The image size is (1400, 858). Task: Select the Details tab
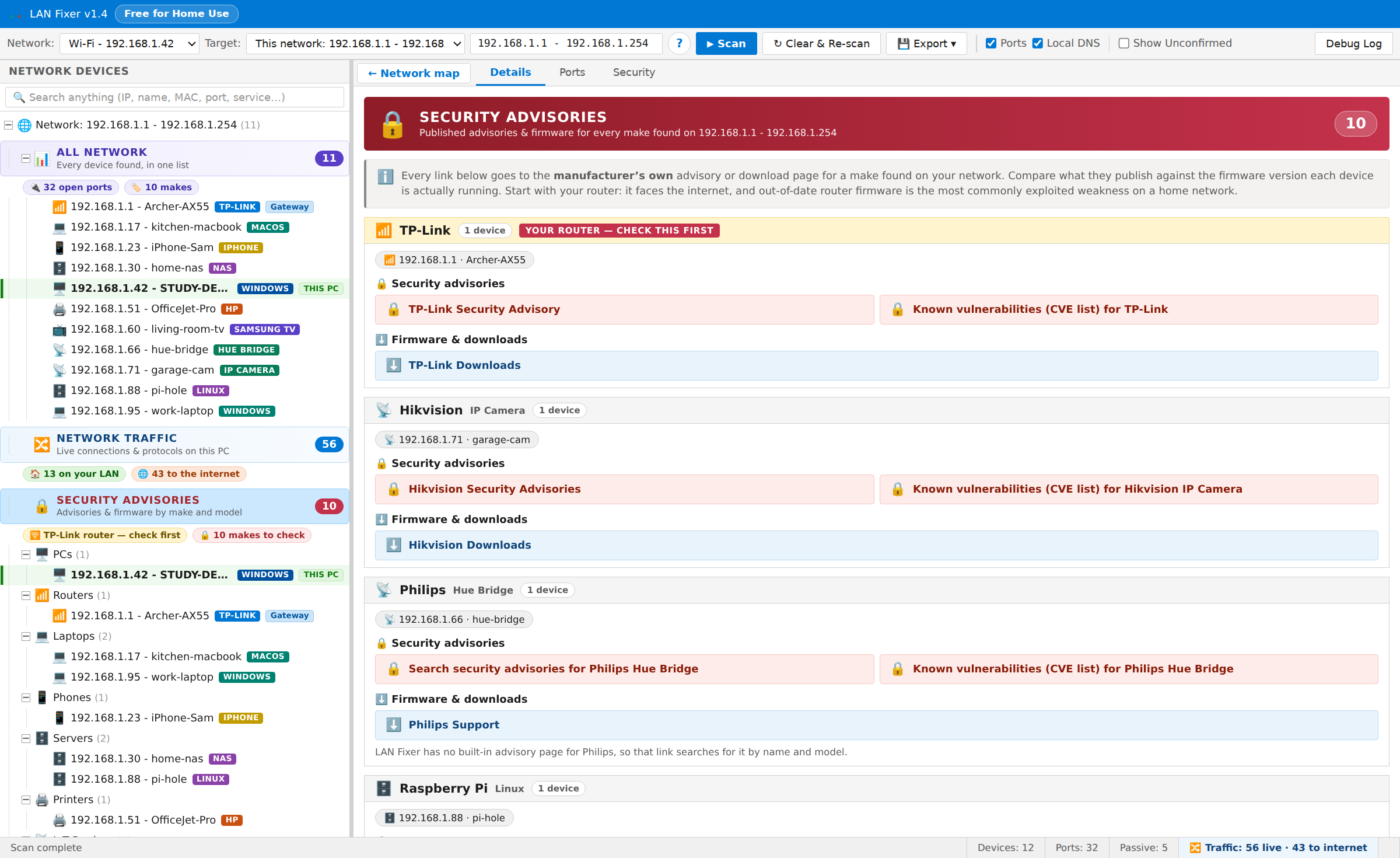pos(510,72)
